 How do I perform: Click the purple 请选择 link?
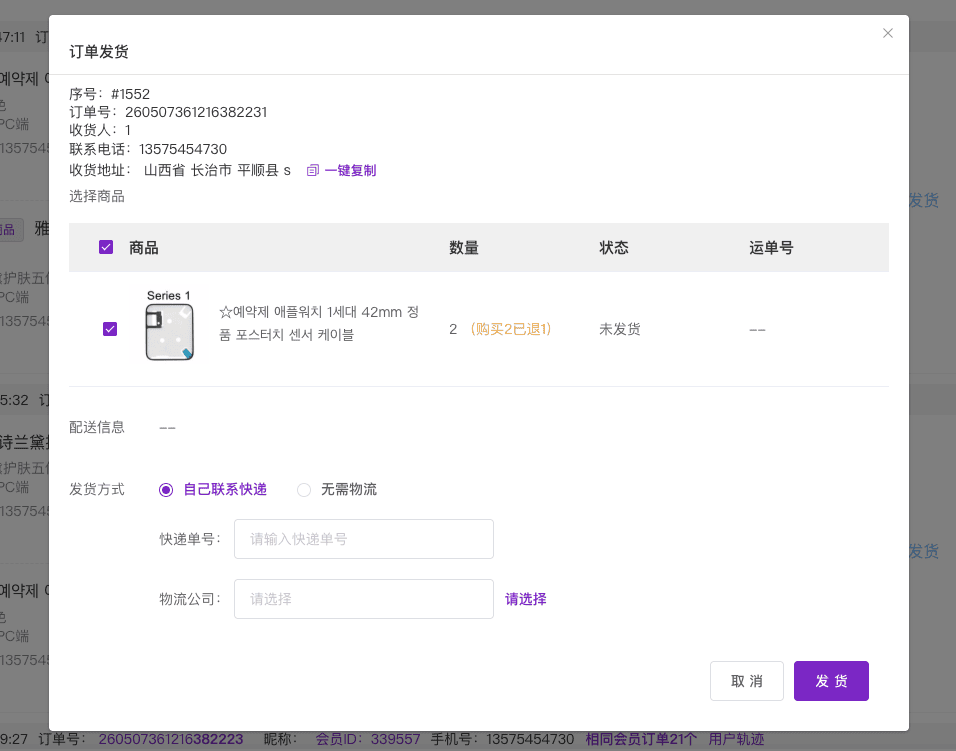point(526,599)
